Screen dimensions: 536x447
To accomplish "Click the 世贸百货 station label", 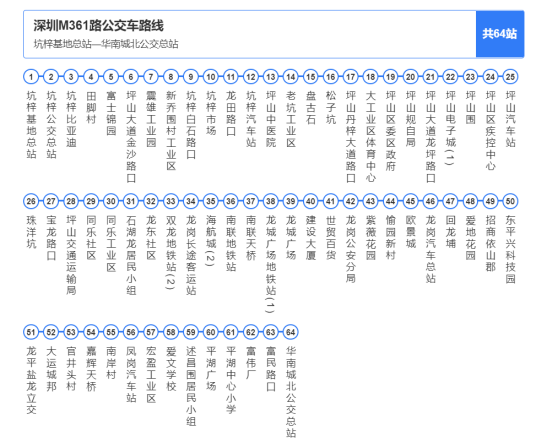I will (331, 238).
